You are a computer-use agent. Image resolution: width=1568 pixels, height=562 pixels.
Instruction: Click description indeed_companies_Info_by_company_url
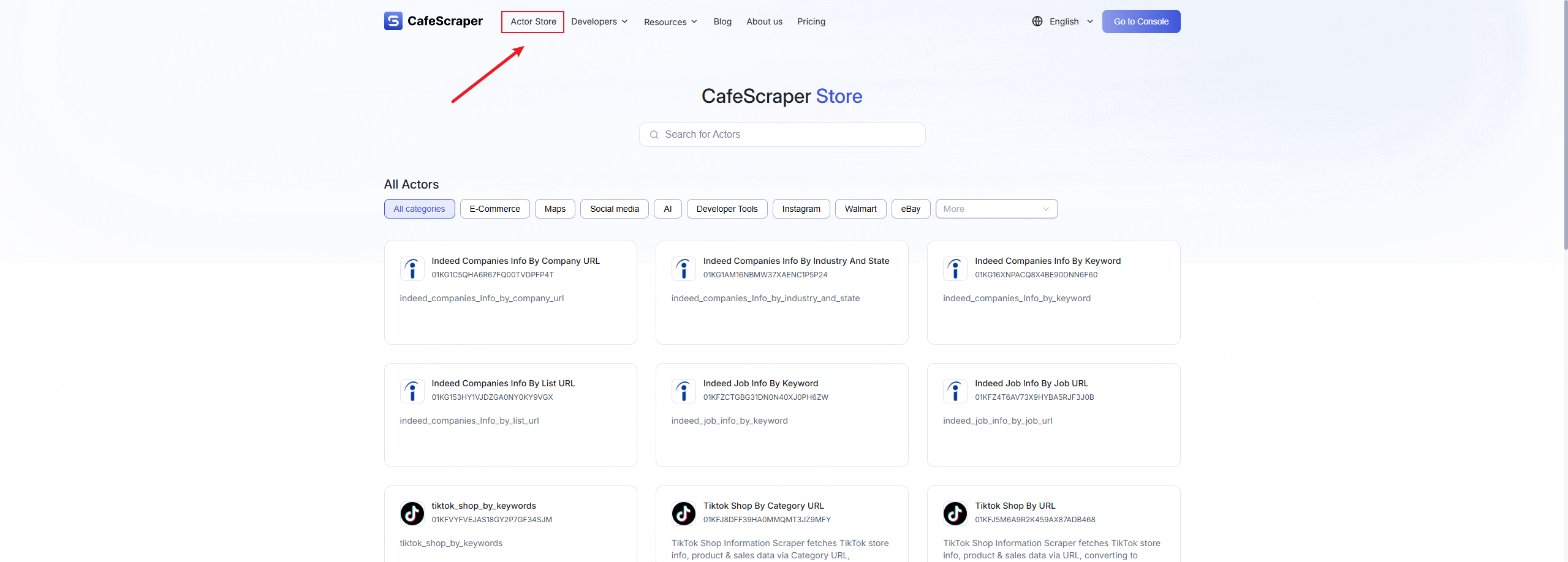482,298
